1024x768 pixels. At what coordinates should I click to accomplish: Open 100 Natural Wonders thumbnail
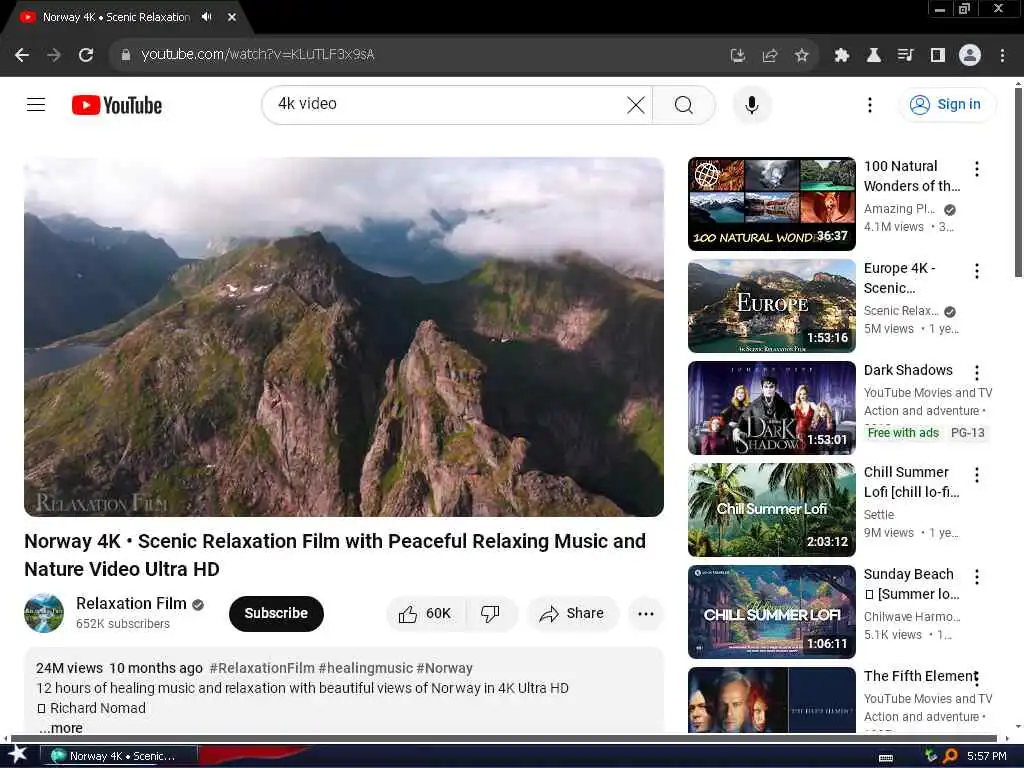[x=771, y=204]
